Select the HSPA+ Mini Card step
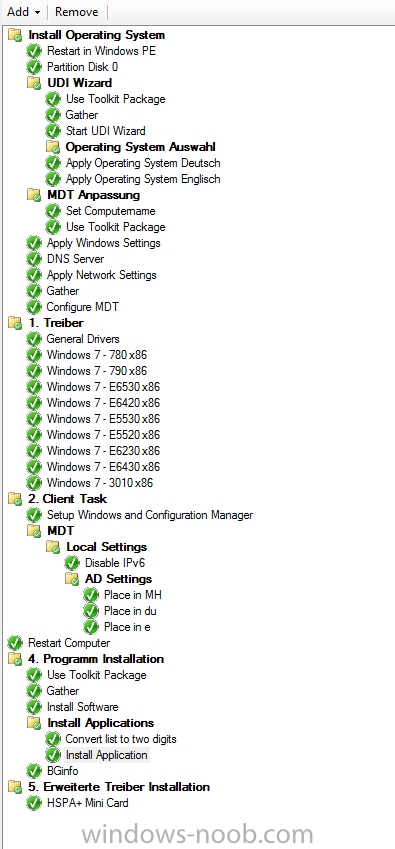 point(88,803)
